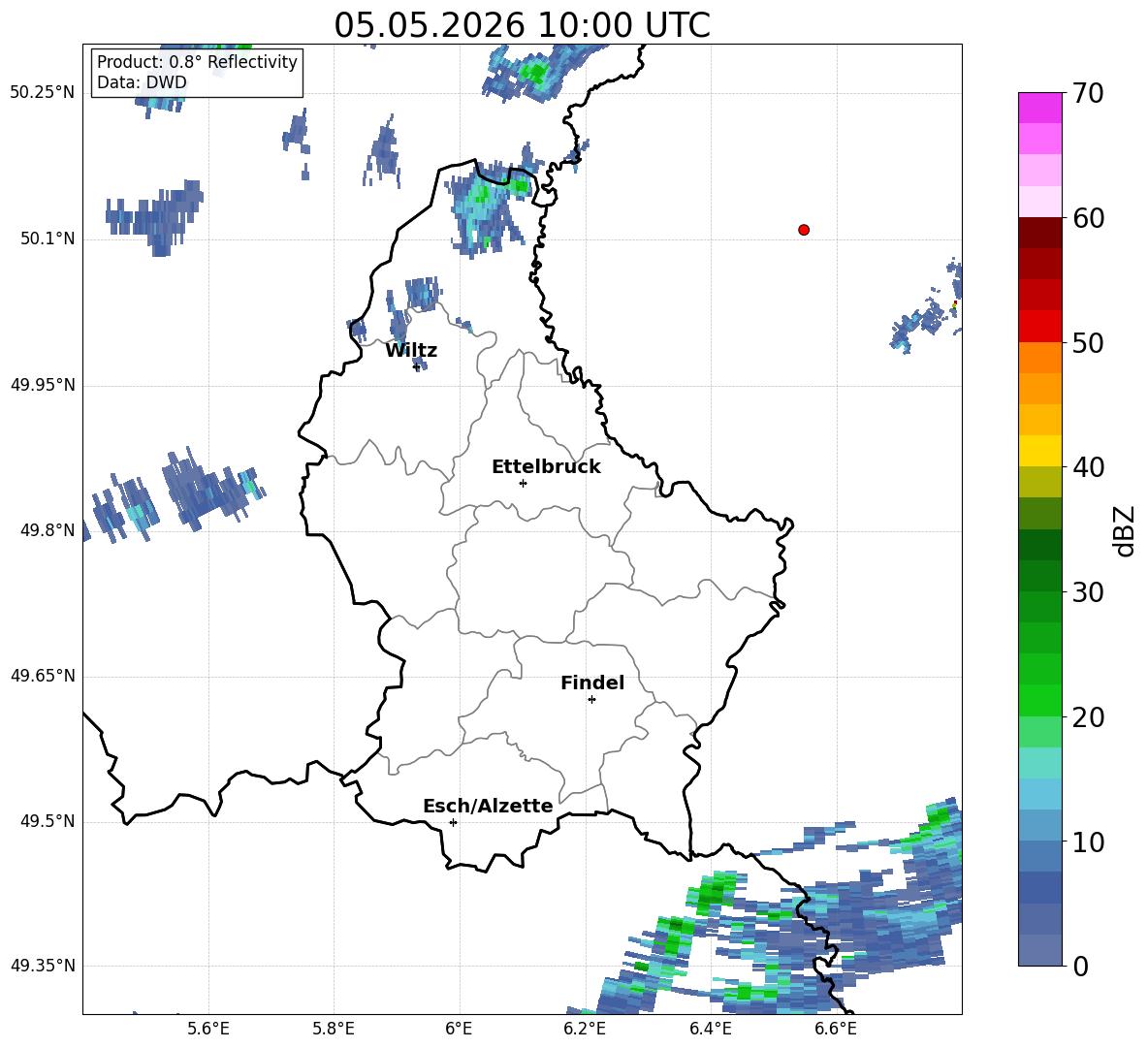The image size is (1148, 1048).
Task: Click the Wiltz city label
Action: click(x=411, y=351)
